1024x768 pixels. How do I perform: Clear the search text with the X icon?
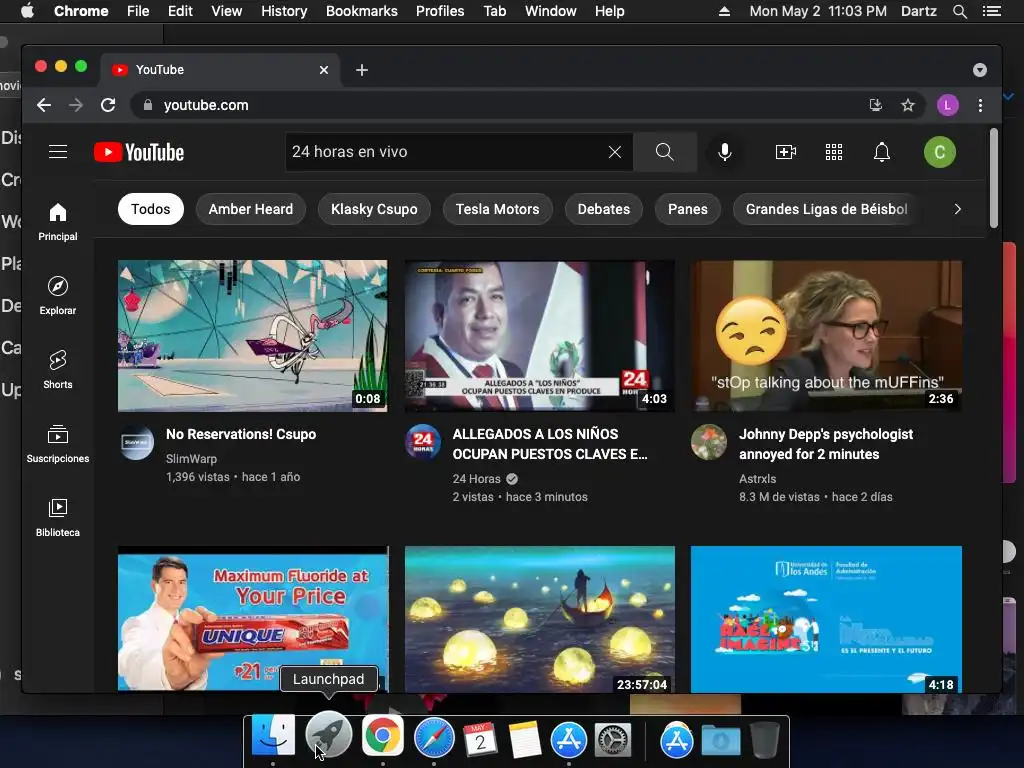[615, 152]
